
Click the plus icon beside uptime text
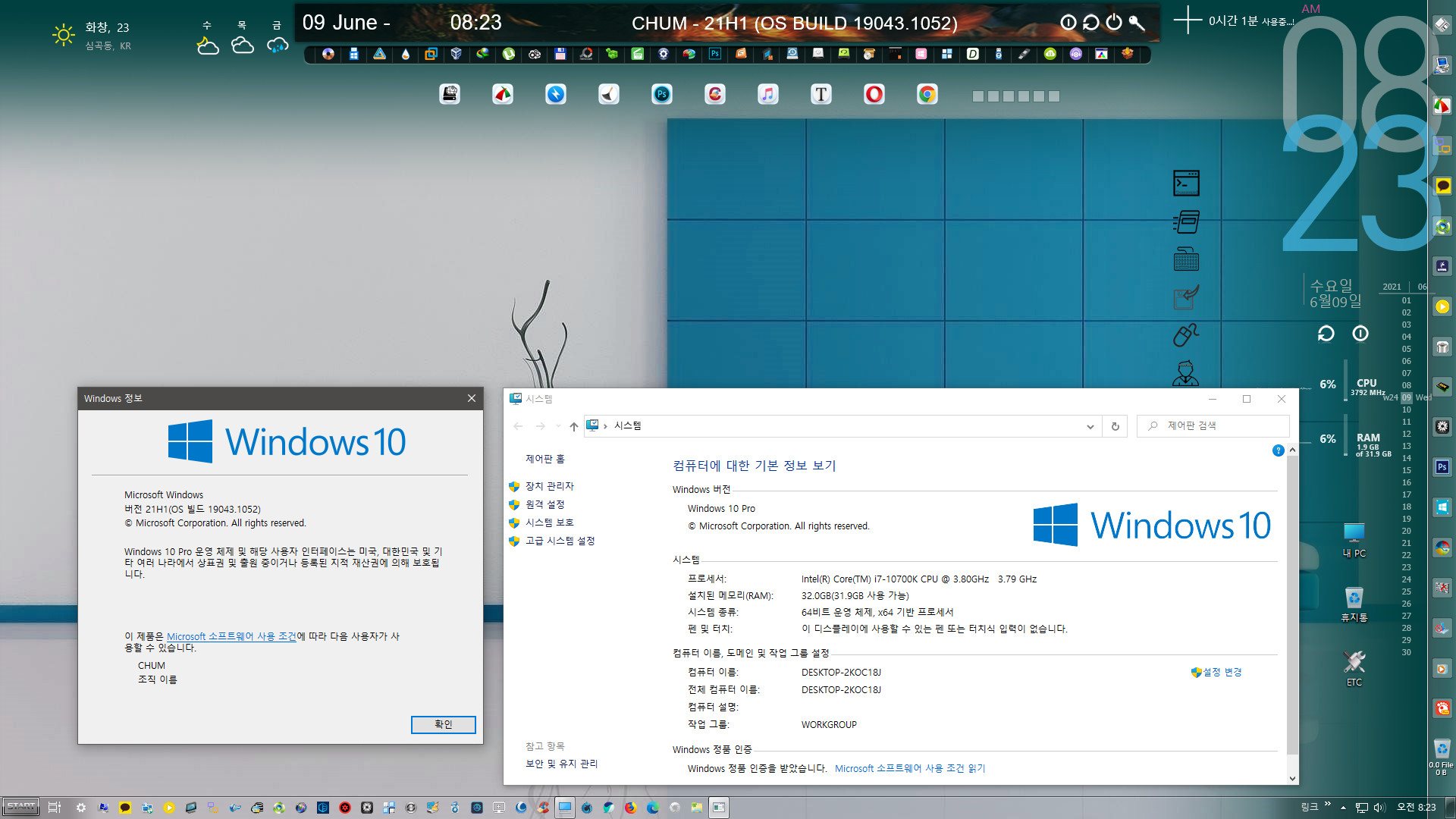(x=1188, y=20)
